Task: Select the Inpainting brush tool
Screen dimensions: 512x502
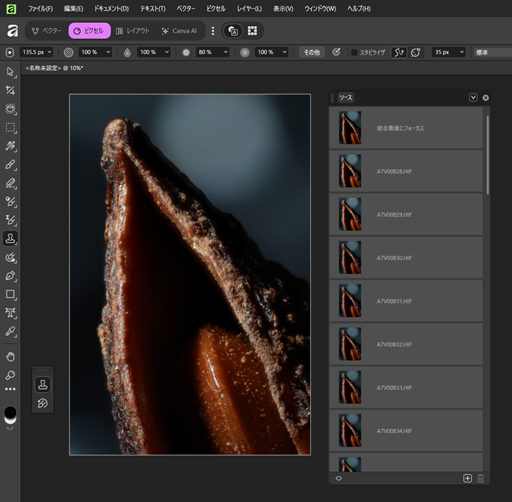Action: point(10,220)
